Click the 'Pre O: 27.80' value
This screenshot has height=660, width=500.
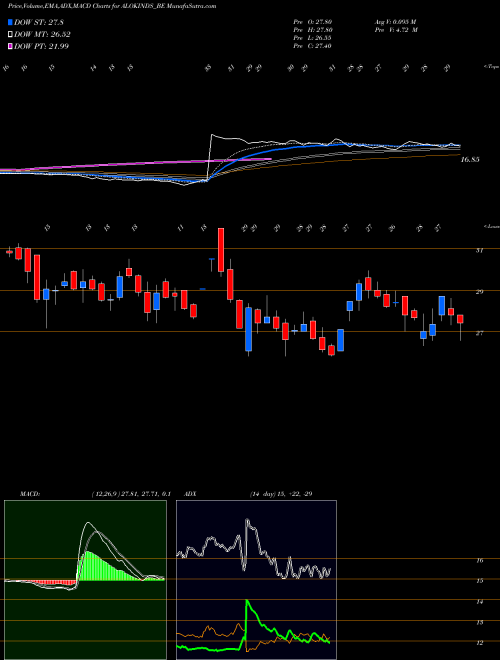tap(312, 22)
